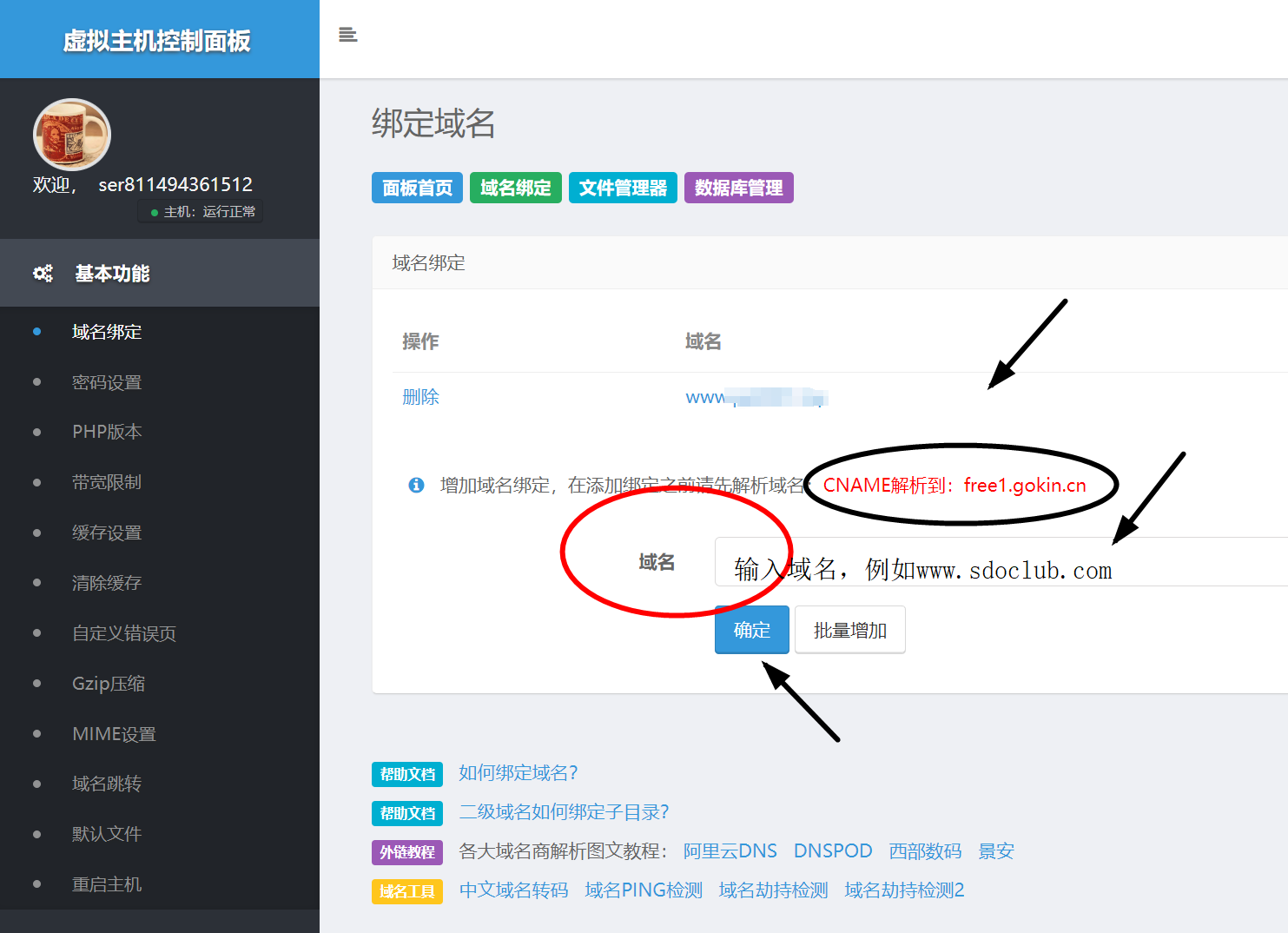Focus the 域名 input field
The height and width of the screenshot is (933, 1288).
pyautogui.click(x=1001, y=561)
